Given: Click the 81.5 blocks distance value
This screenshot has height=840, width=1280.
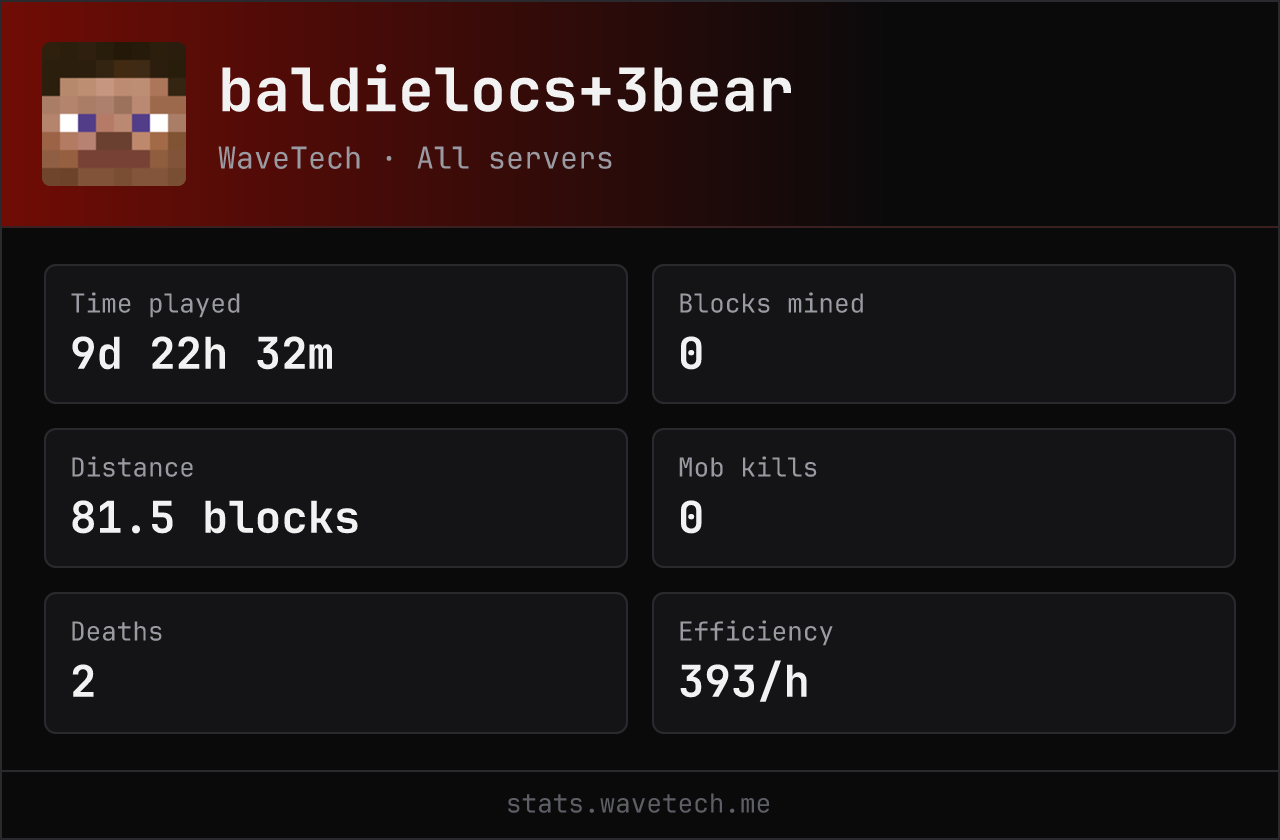Looking at the screenshot, I should [x=215, y=518].
